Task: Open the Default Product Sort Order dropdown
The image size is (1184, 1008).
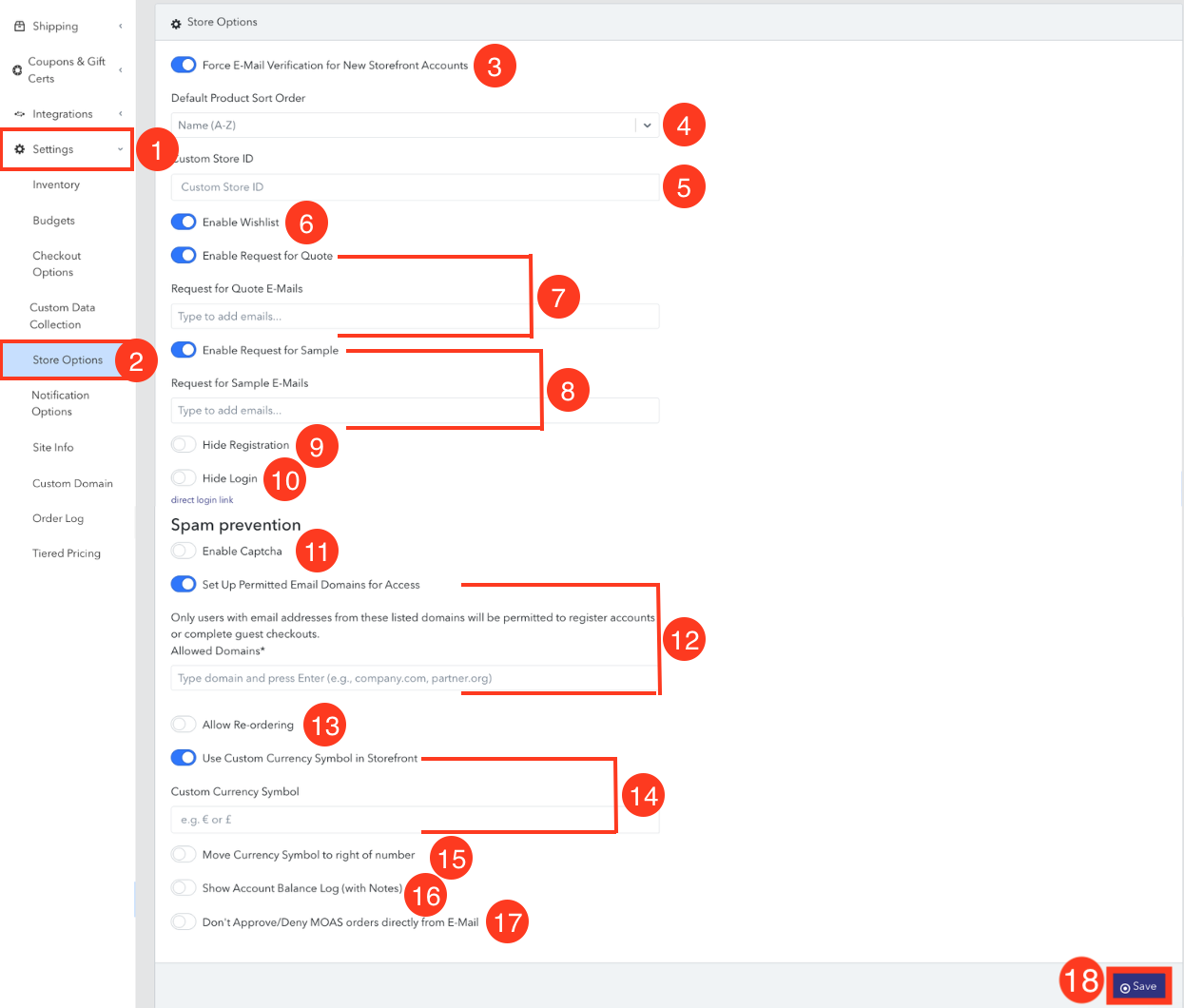Action: coord(415,126)
